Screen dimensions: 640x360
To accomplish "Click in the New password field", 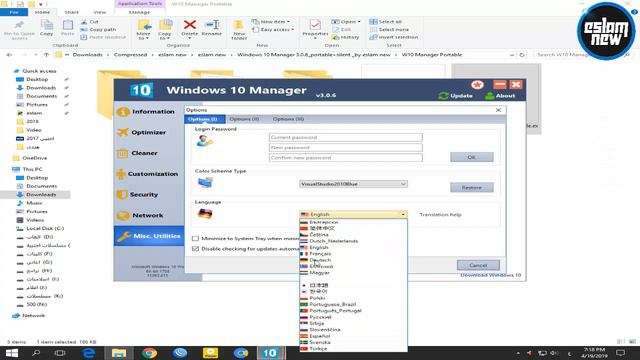I will [x=346, y=147].
